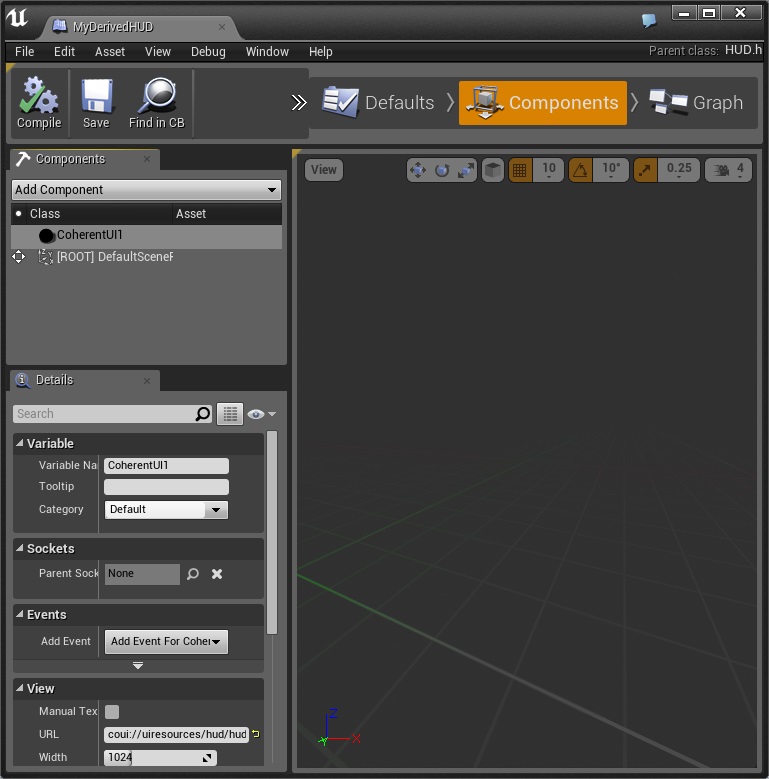
Task: Reset URL to default value
Action: [x=256, y=734]
